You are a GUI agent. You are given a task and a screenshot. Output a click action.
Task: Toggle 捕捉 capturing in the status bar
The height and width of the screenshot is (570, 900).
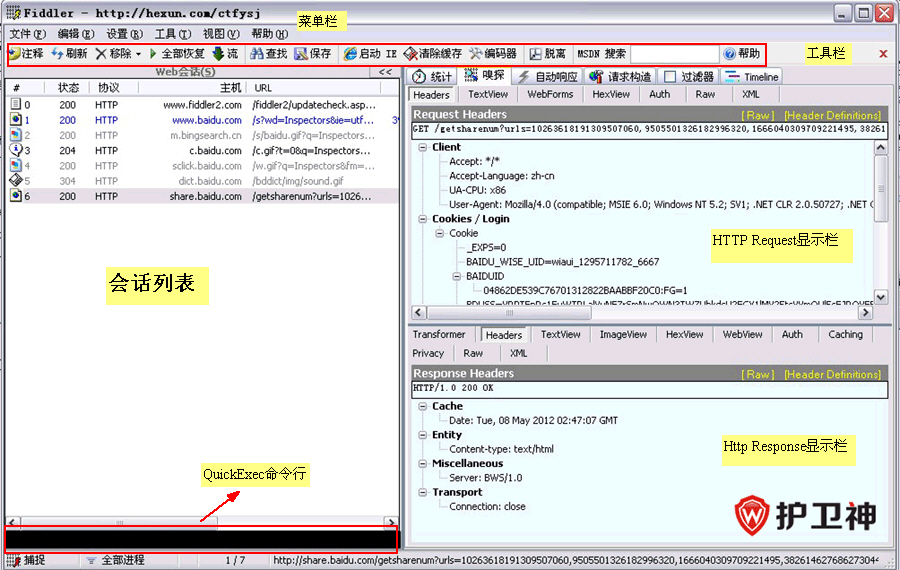[13, 561]
